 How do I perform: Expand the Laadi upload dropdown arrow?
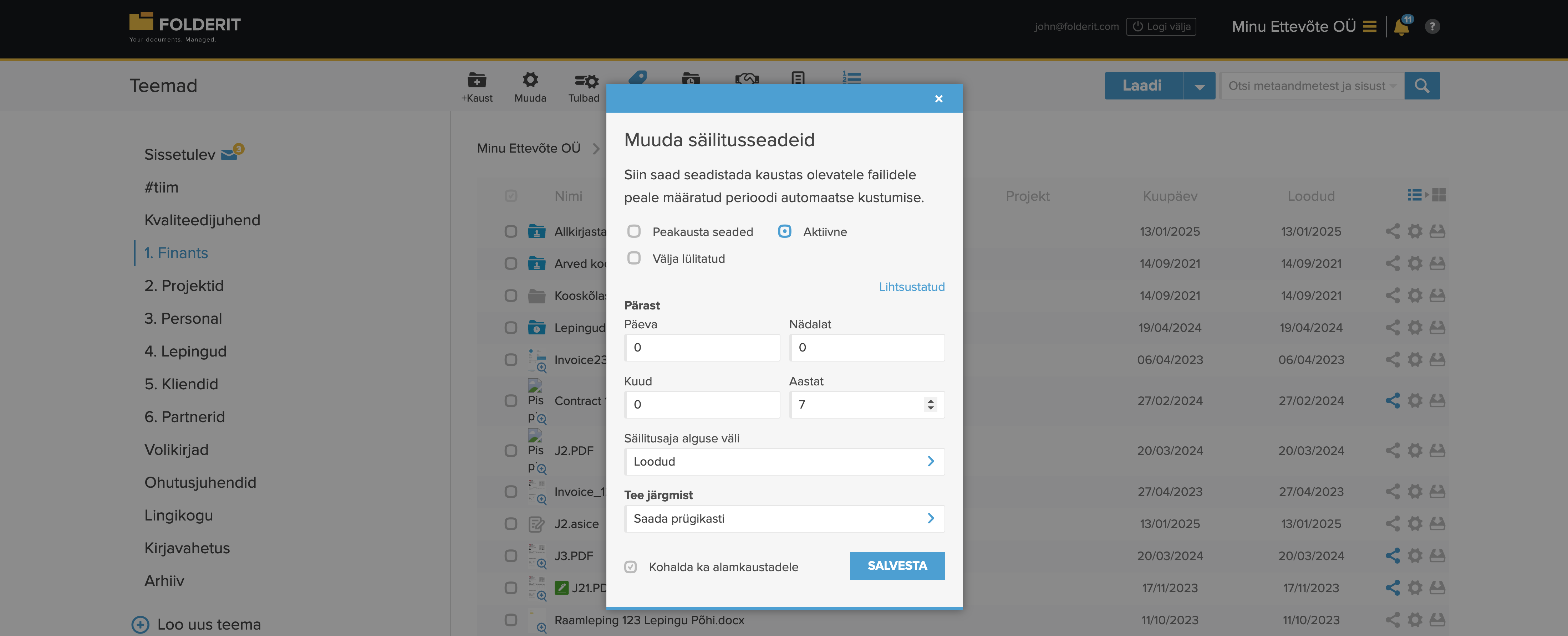[1199, 86]
